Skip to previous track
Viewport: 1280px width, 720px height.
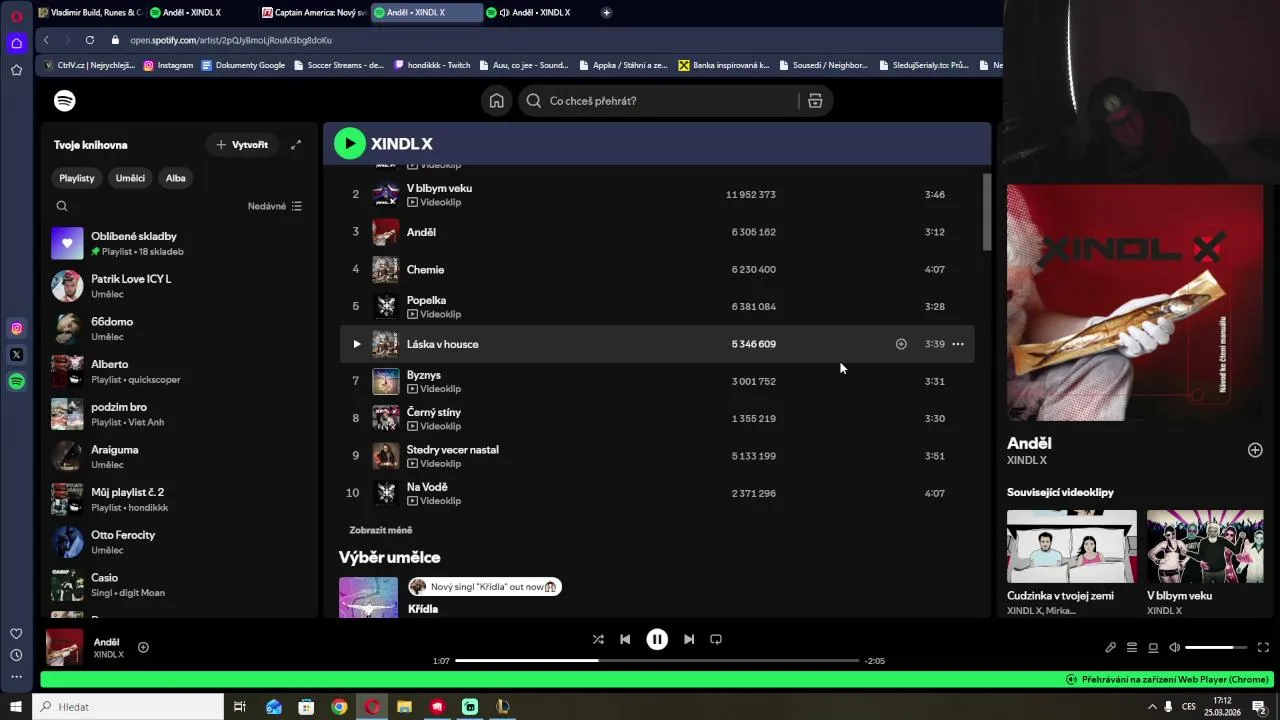[x=625, y=639]
